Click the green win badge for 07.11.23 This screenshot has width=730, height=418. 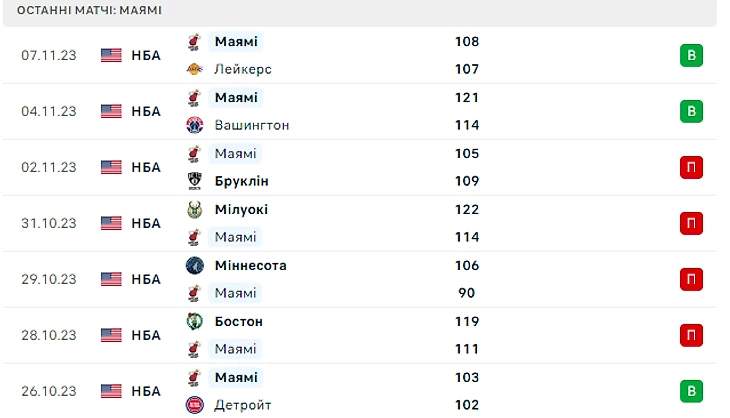tap(690, 55)
